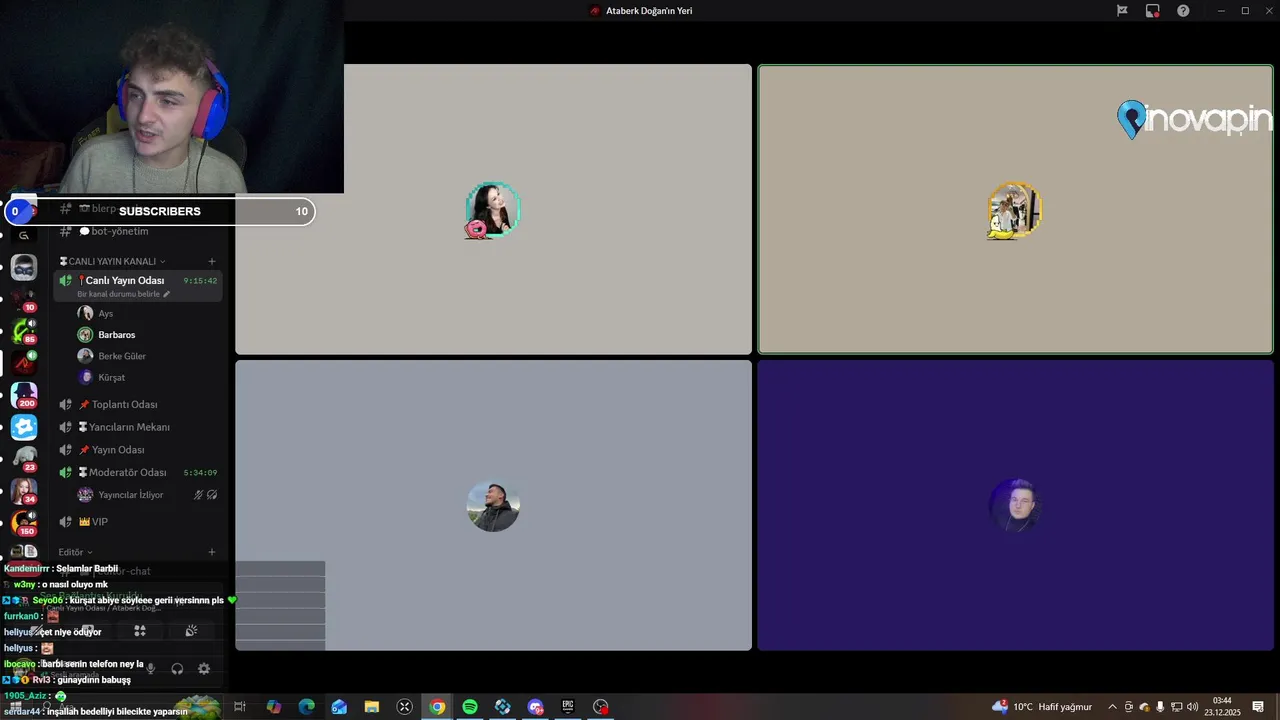Viewport: 1280px width, 720px height.
Task: Select the Moderatör Odası voice channel
Action: 138,472
